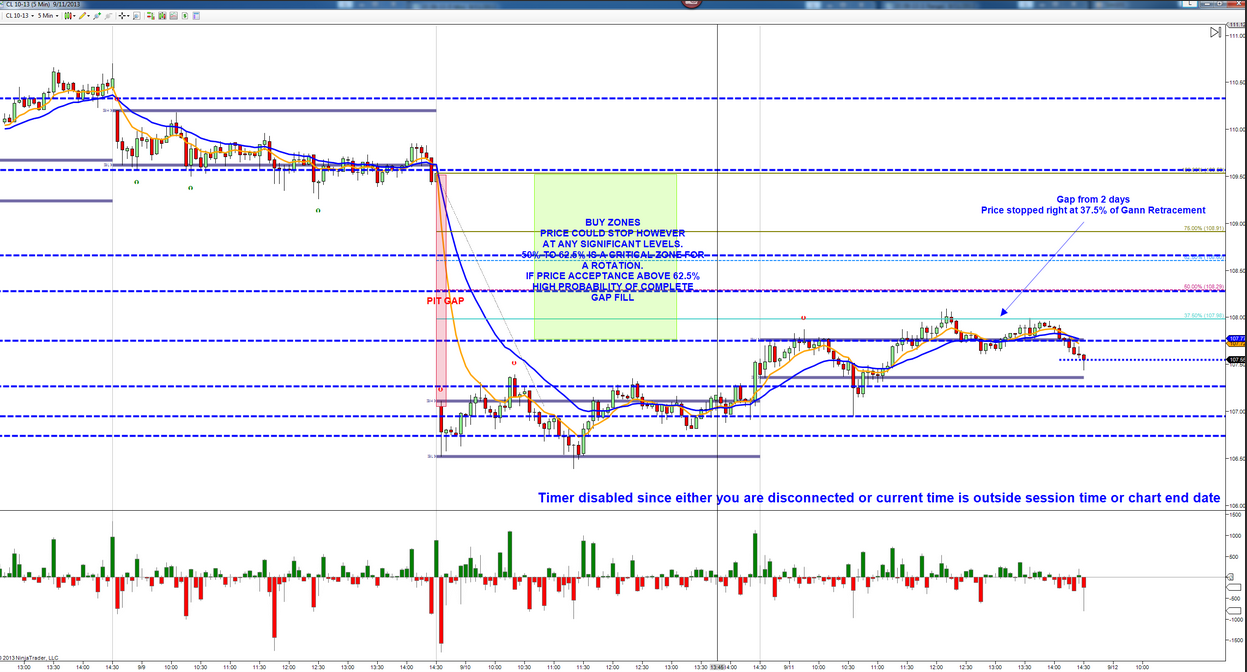Click the last blue window toolbar icon
The height and width of the screenshot is (672, 1247).
(x=196, y=16)
